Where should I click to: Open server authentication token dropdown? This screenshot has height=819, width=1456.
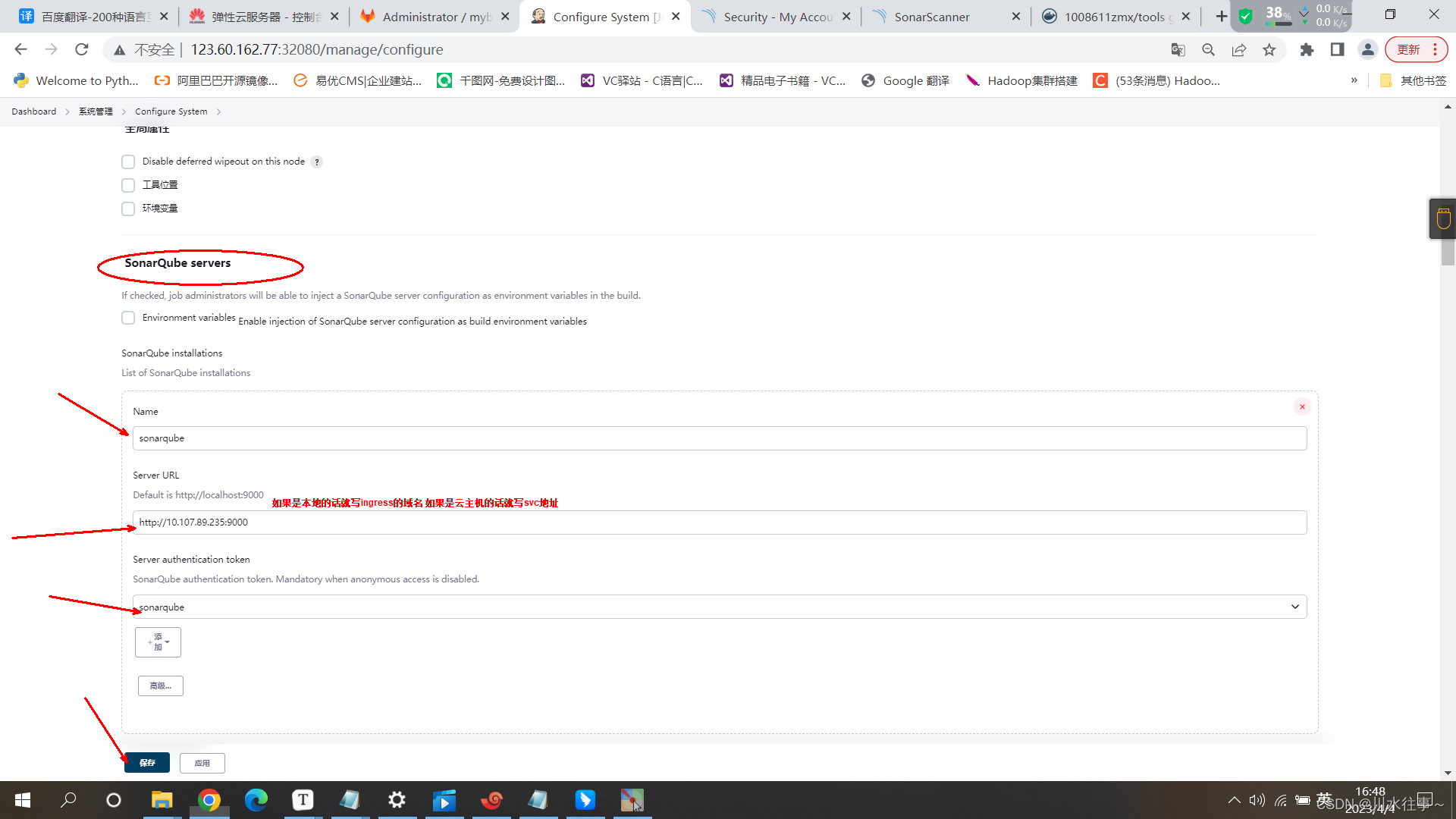point(719,607)
